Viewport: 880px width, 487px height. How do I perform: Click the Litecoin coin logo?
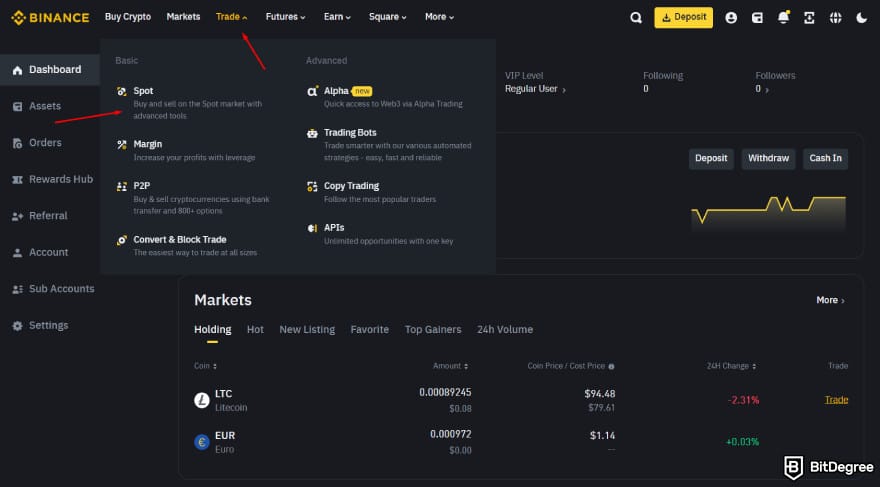click(201, 401)
